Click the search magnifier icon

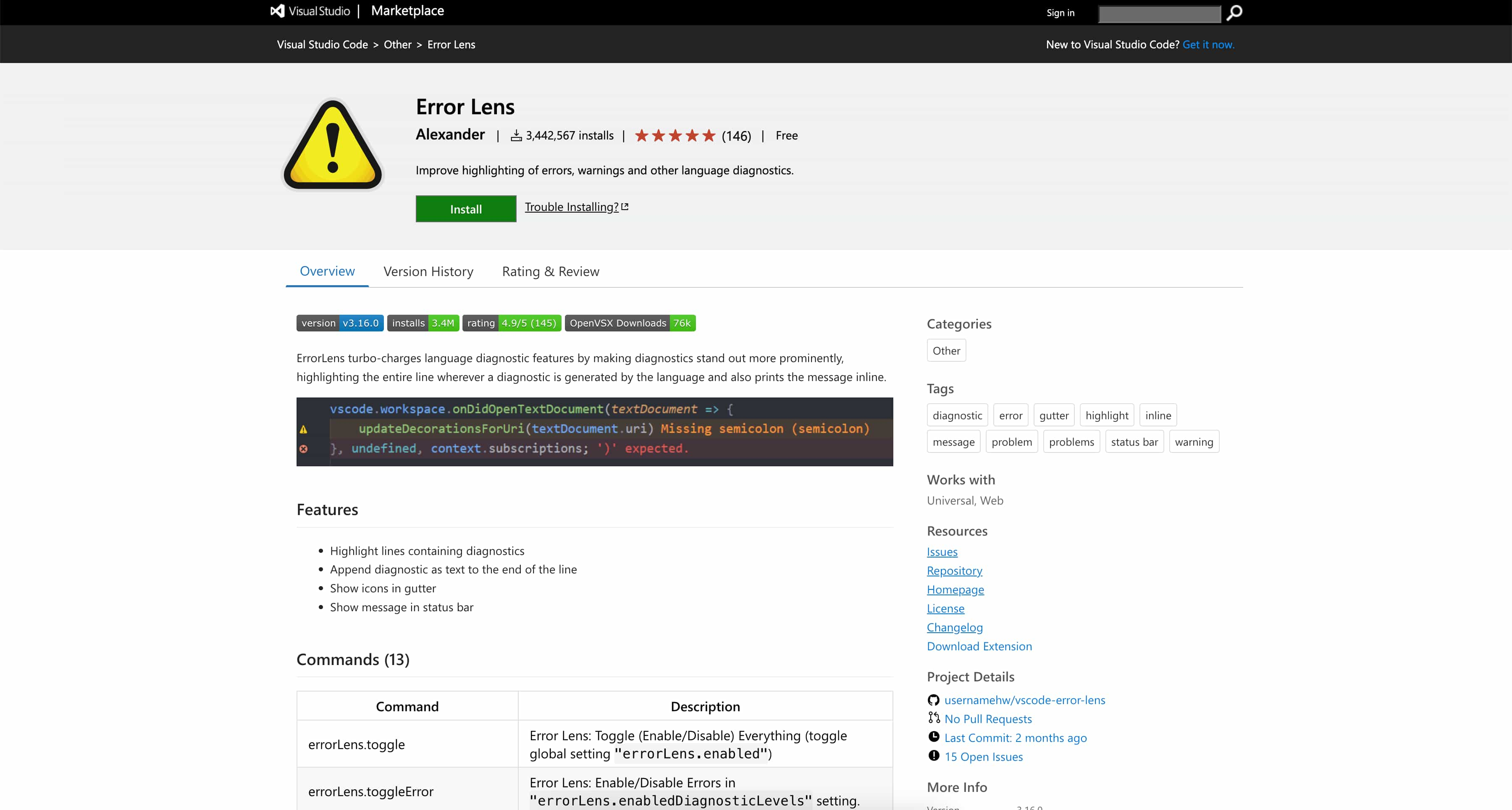tap(1234, 12)
